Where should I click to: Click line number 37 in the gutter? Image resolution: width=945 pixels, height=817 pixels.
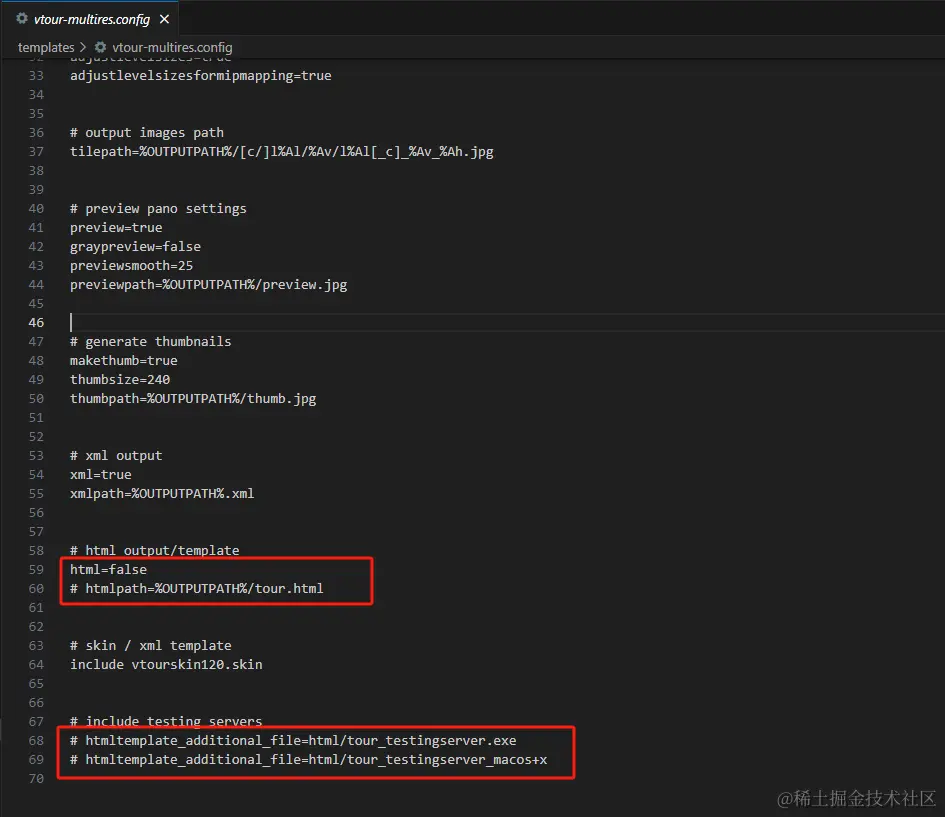[36, 152]
